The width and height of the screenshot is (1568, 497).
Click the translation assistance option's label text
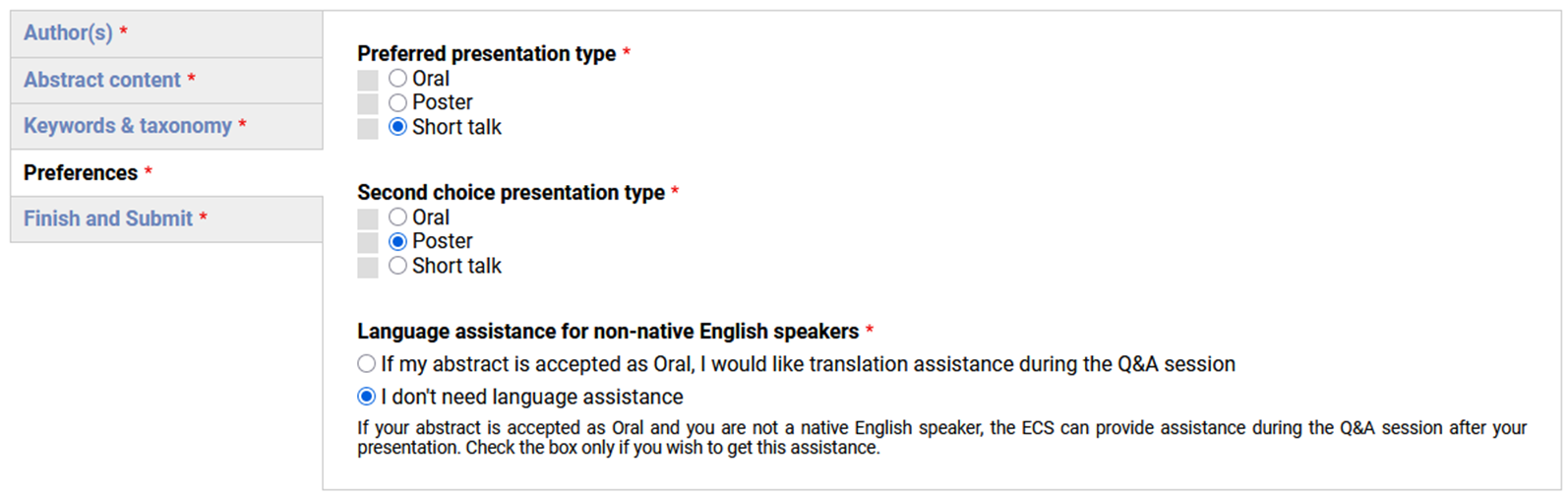[x=807, y=364]
